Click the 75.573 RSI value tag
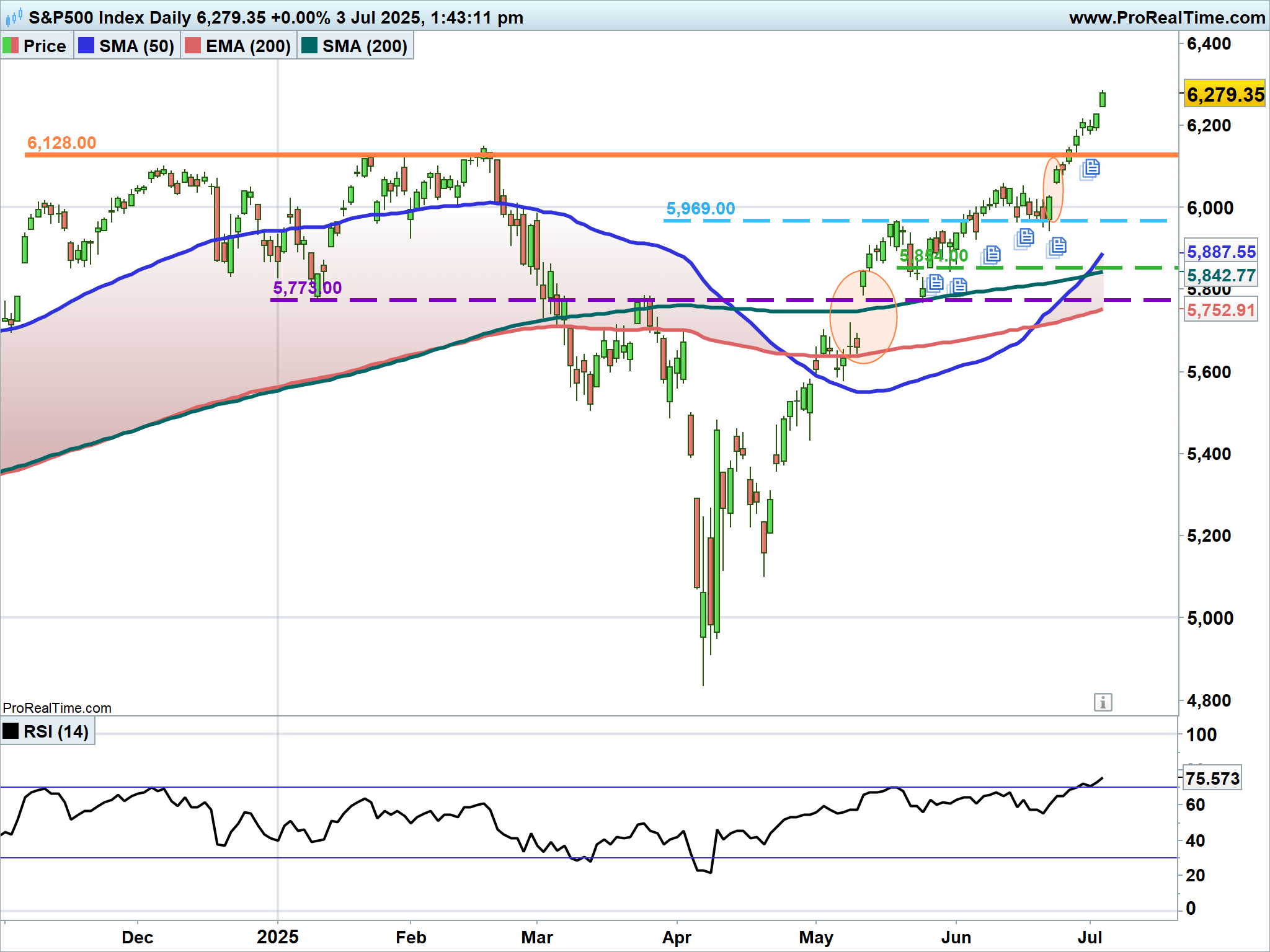 tap(1212, 778)
